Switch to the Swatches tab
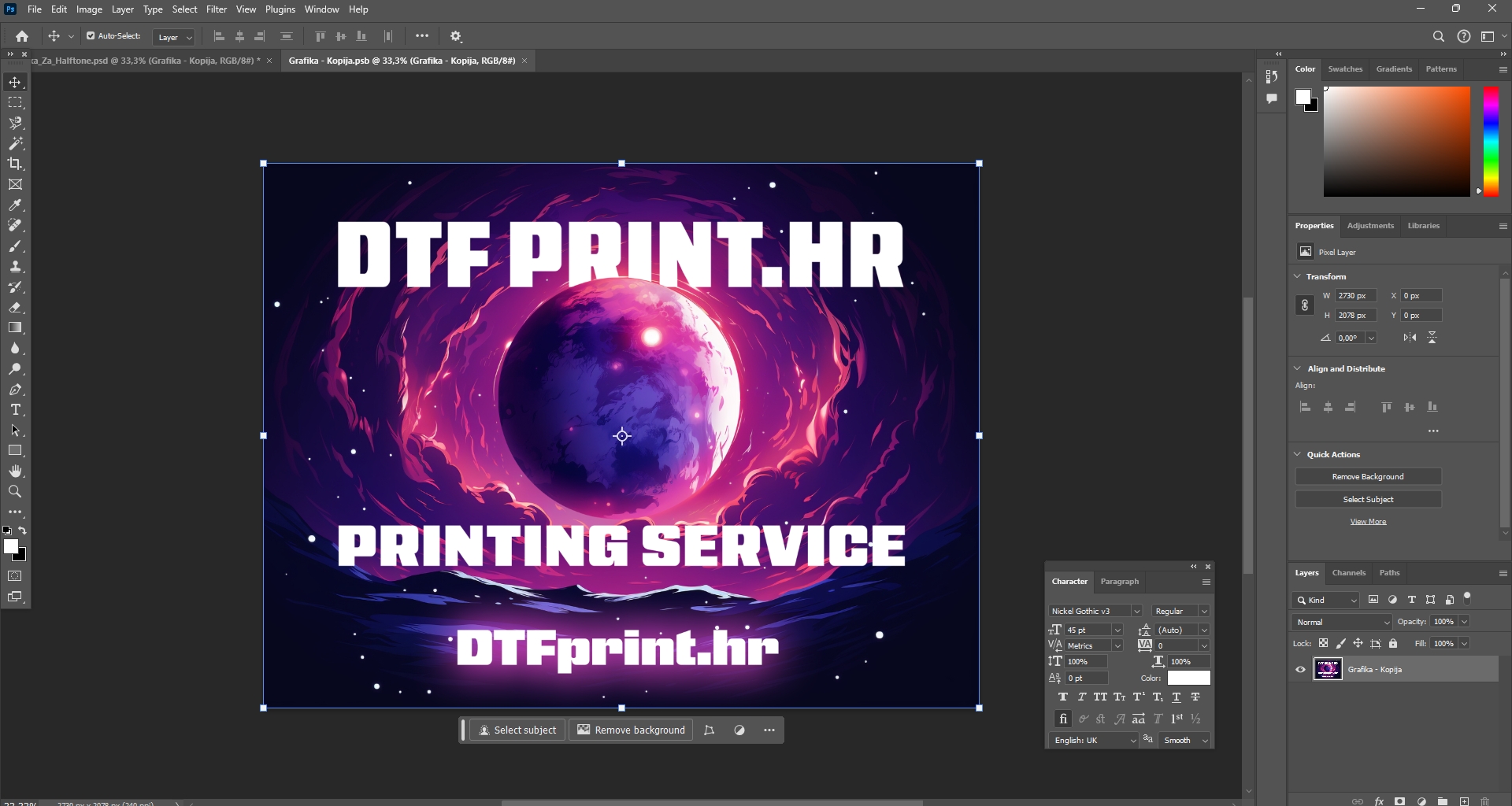The image size is (1512, 806). [x=1345, y=68]
